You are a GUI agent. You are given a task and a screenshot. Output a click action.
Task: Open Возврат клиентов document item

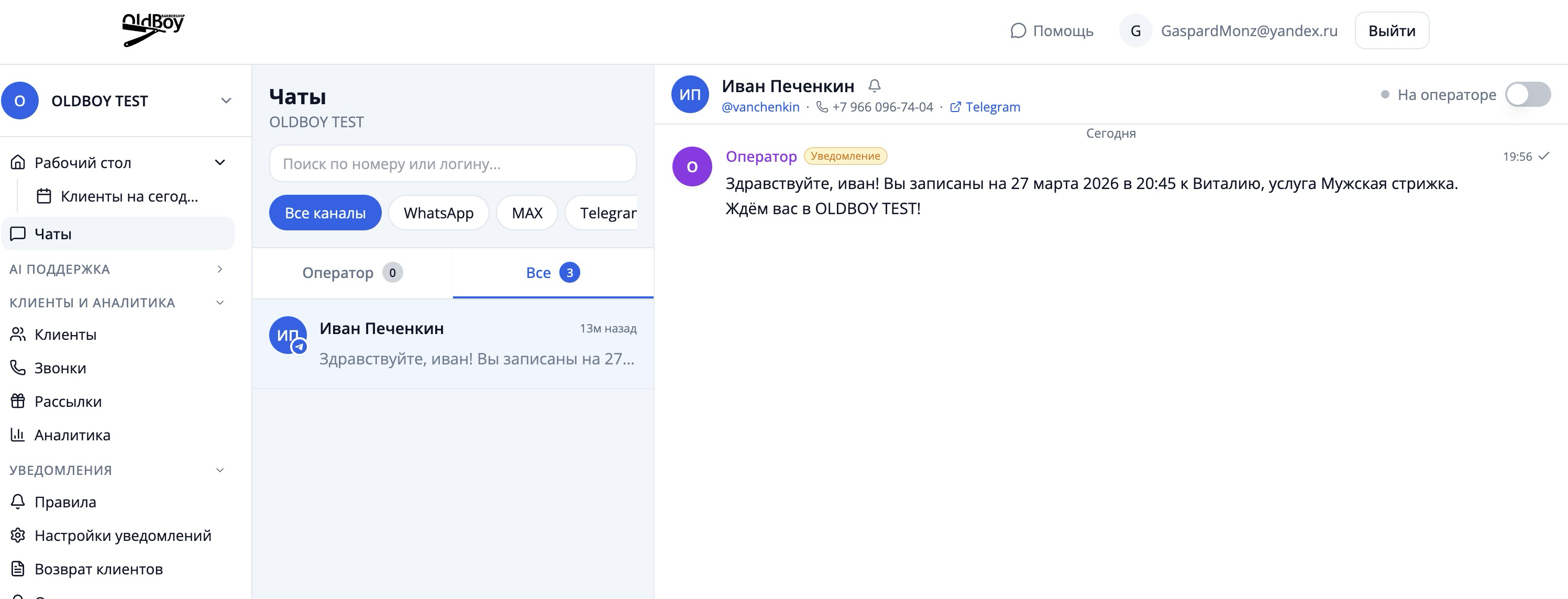[x=98, y=569]
